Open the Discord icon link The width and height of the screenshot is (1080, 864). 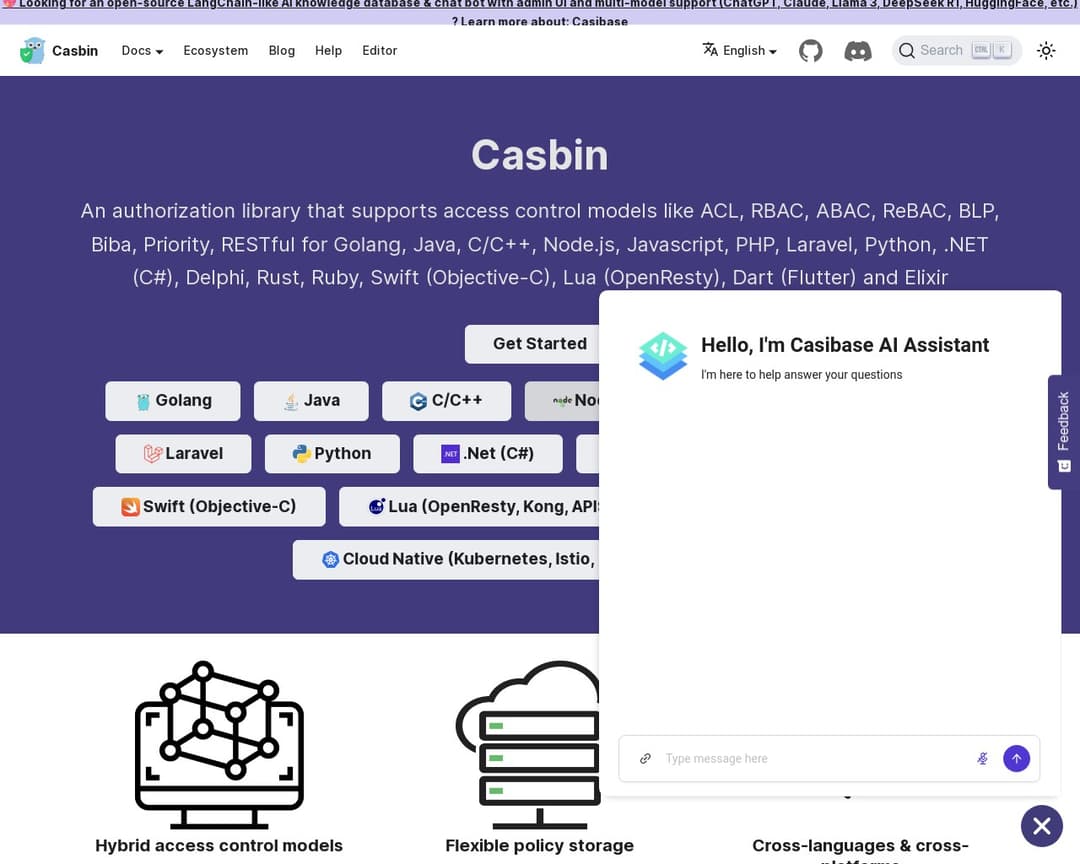tap(858, 51)
